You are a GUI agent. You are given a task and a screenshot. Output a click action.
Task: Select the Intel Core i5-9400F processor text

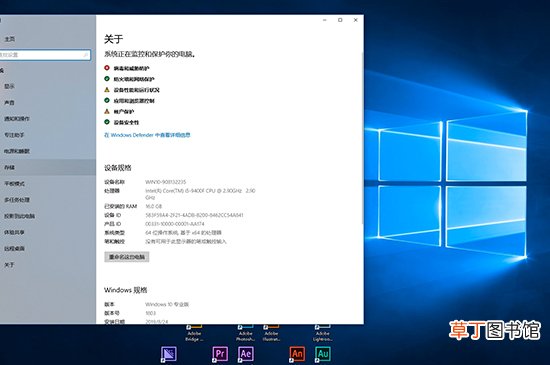(200, 194)
